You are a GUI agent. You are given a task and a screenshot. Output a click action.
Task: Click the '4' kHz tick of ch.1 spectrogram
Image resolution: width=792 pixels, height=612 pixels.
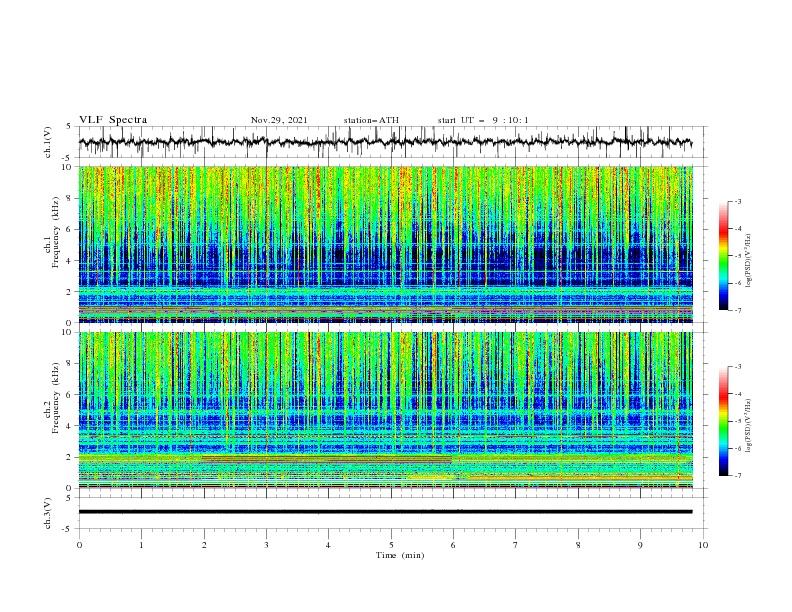pos(69,261)
